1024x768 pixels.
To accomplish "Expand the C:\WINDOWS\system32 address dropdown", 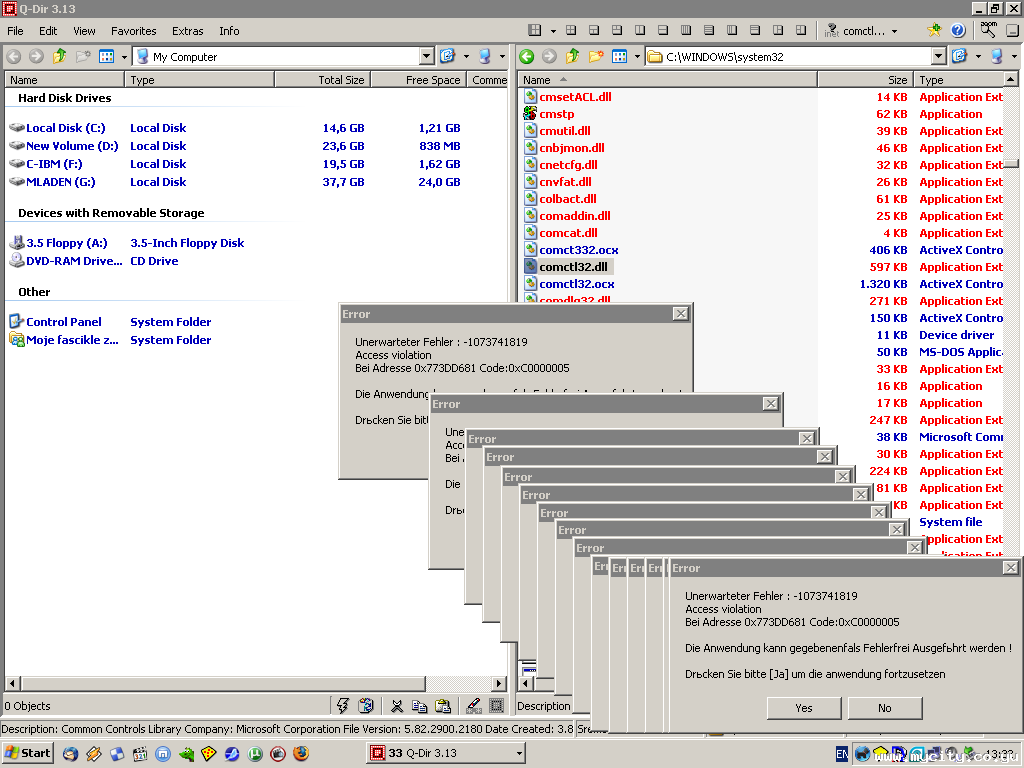I will point(938,57).
